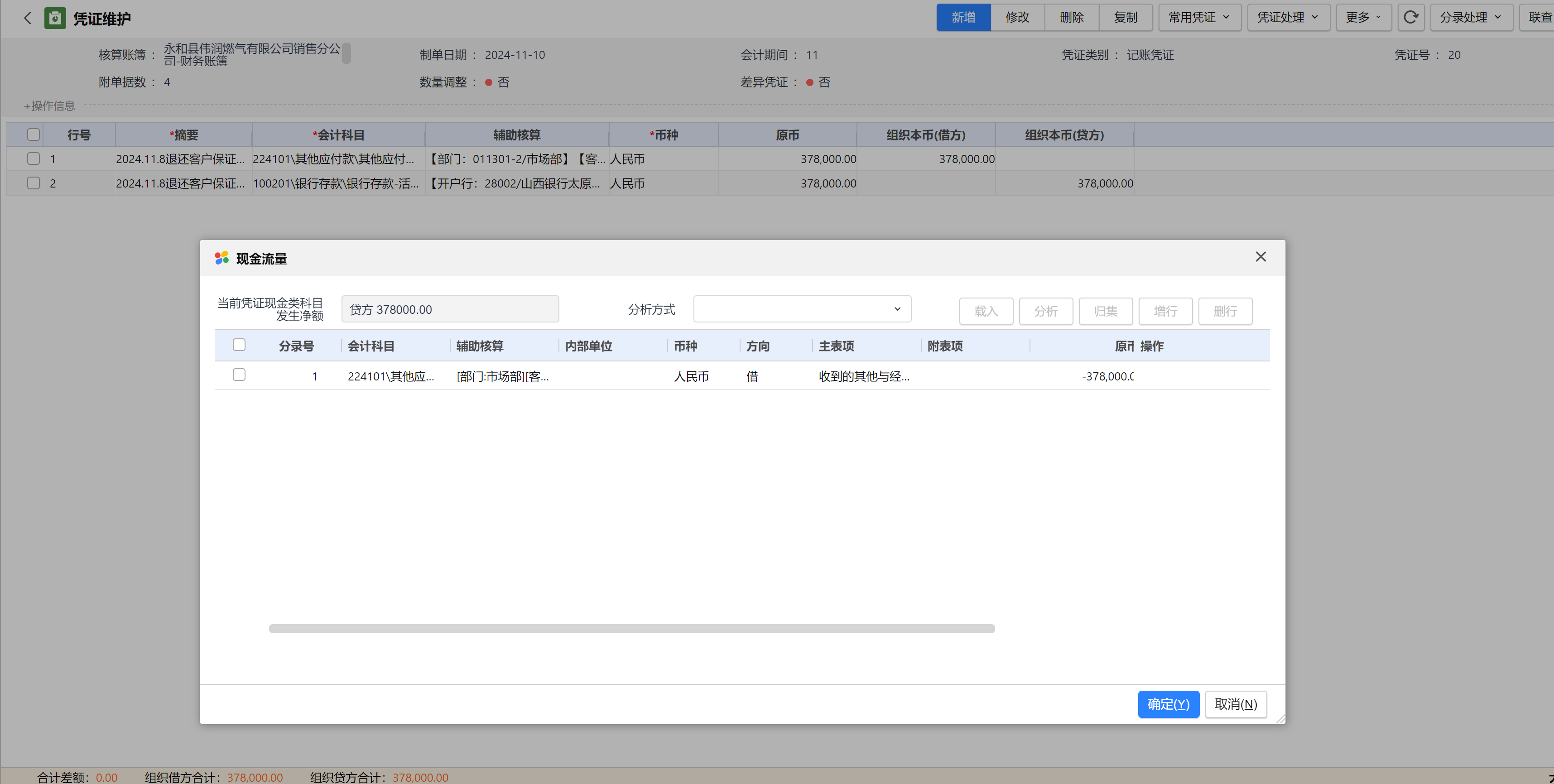Click the 增行 button
1554x784 pixels.
point(1165,311)
